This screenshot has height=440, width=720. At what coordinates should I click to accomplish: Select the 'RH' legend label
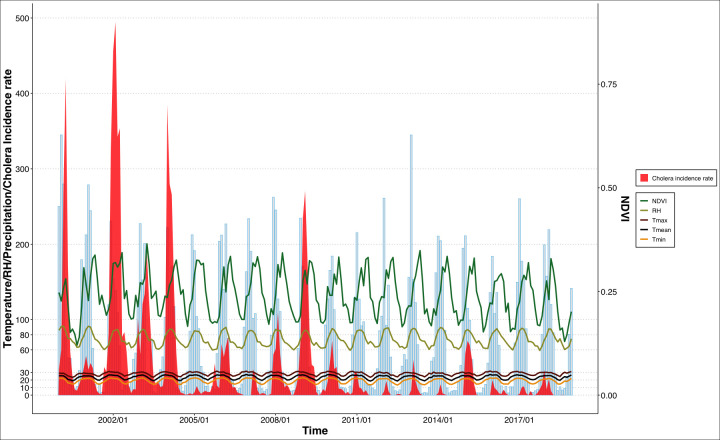[x=656, y=210]
